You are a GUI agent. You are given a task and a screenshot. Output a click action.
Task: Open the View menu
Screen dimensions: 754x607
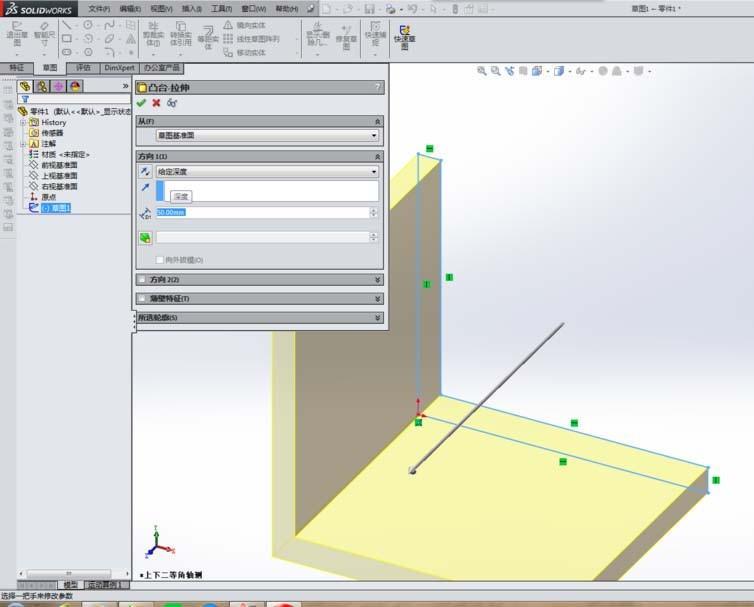click(161, 9)
